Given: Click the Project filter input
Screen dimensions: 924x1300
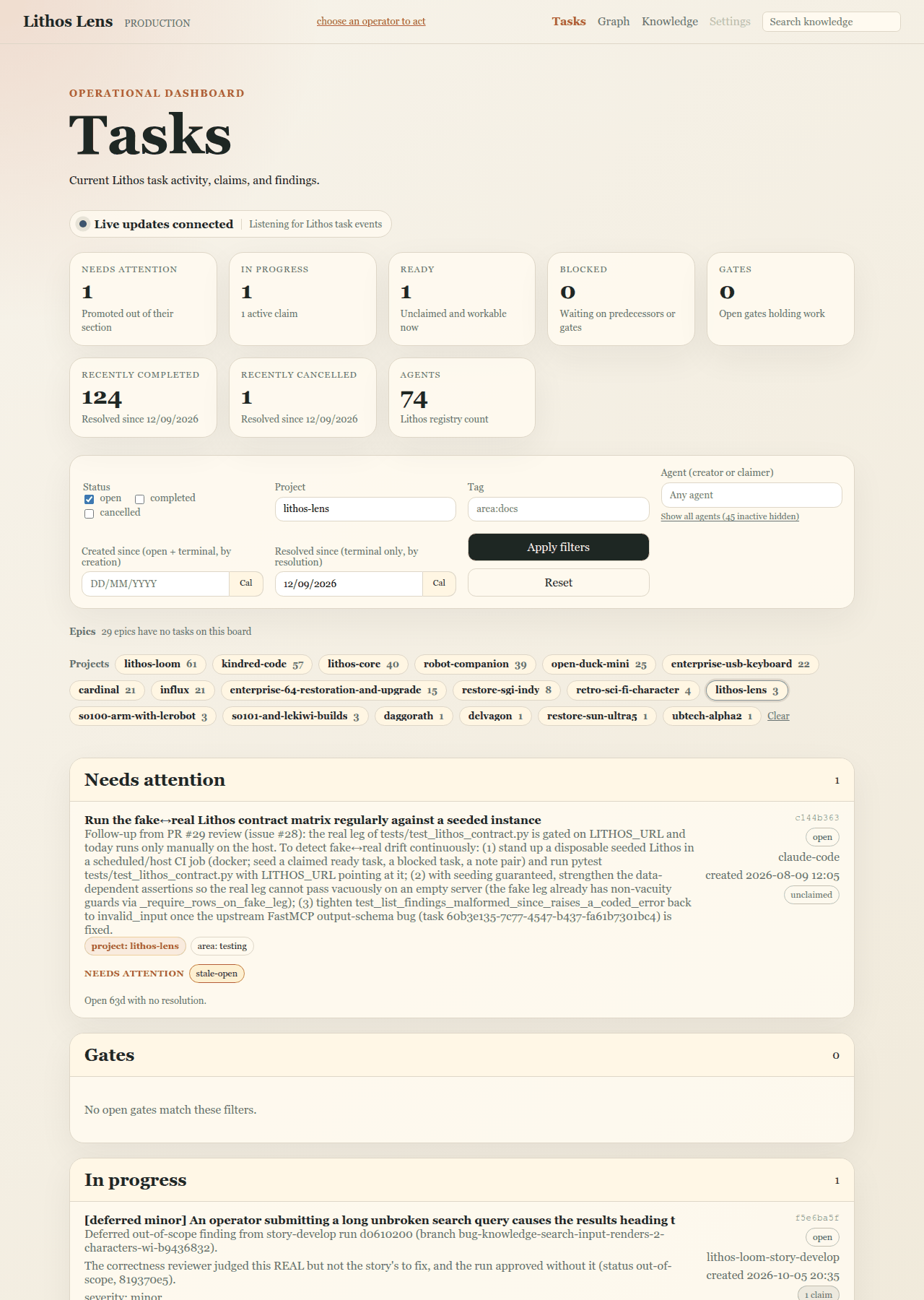Looking at the screenshot, I should click(365, 509).
